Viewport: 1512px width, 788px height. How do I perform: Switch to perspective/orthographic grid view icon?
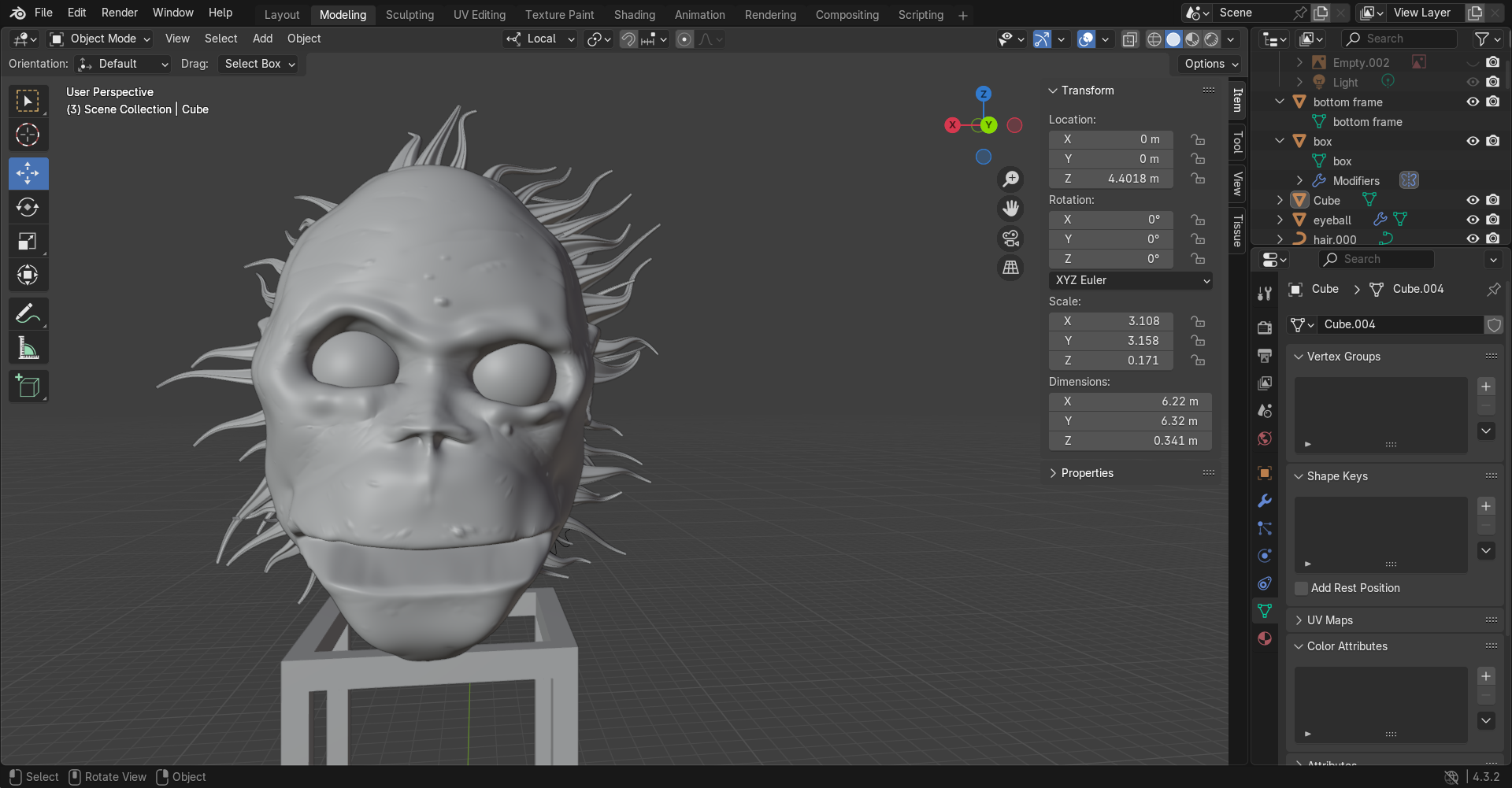[1010, 268]
